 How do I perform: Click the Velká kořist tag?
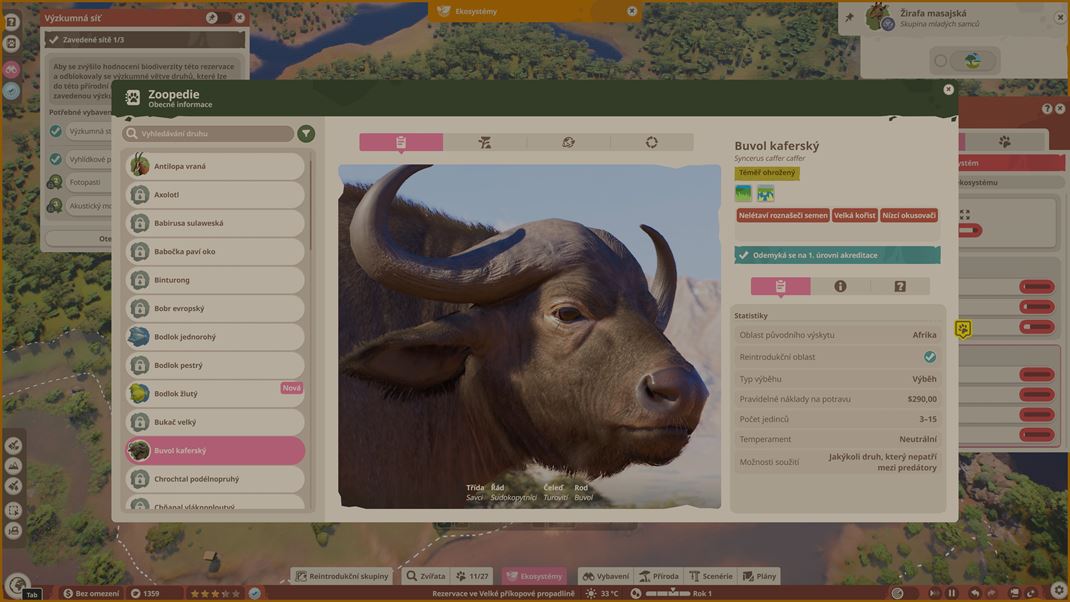[x=854, y=216]
